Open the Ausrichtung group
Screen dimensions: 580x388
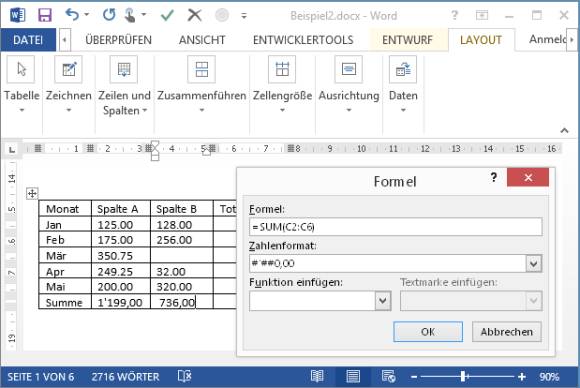(x=349, y=85)
